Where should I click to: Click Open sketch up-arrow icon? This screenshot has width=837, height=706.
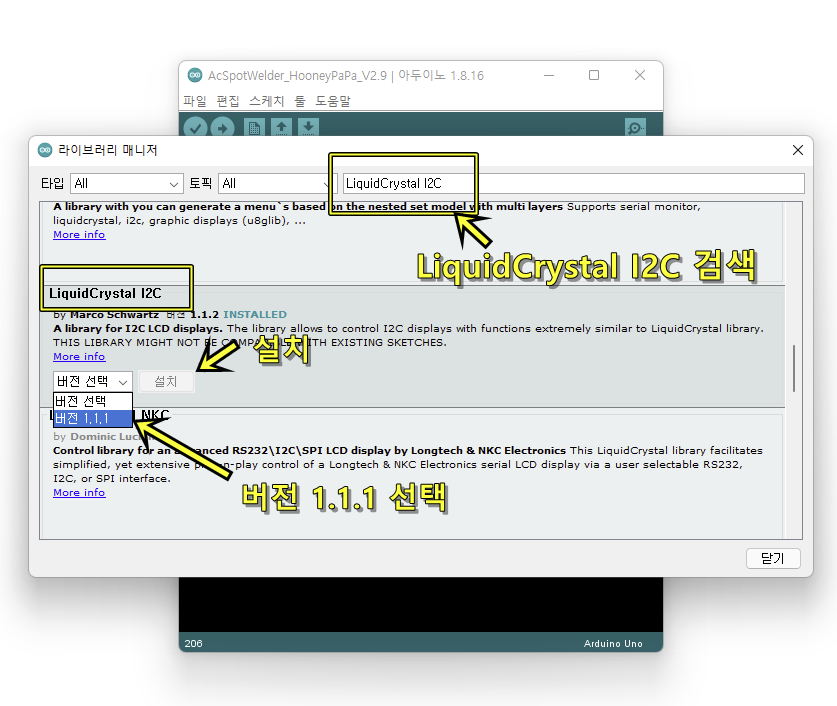[x=281, y=127]
